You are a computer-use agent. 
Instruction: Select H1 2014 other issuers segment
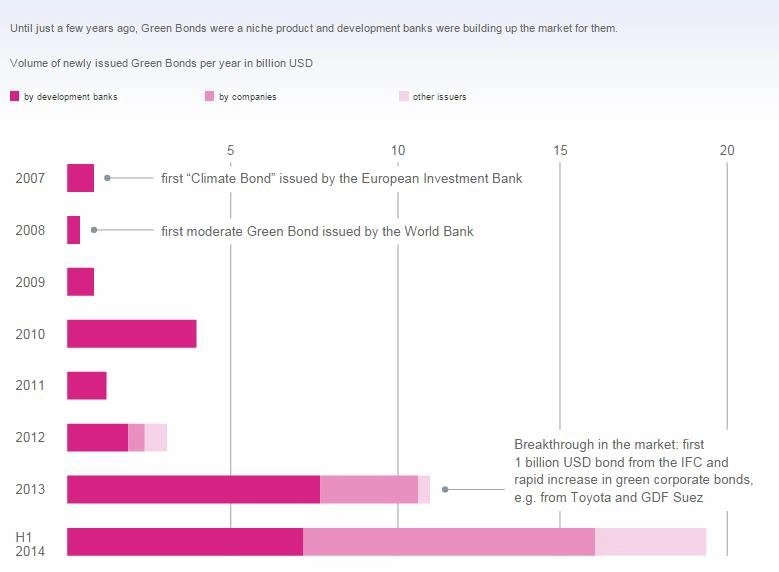[x=651, y=542]
